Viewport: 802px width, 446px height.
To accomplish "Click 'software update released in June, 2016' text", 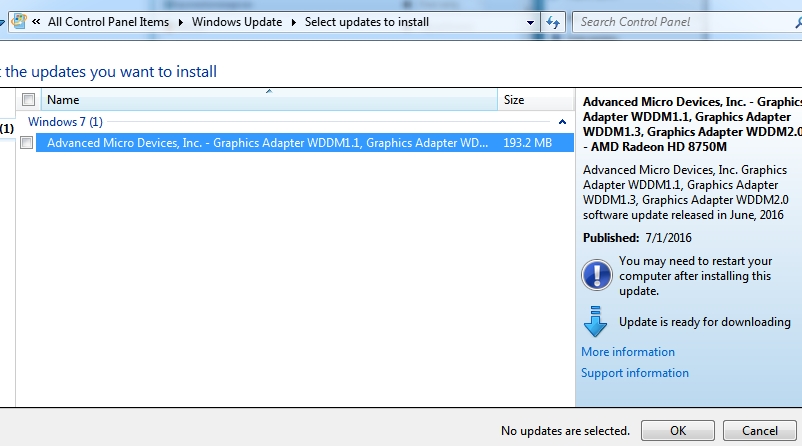I will tap(683, 215).
